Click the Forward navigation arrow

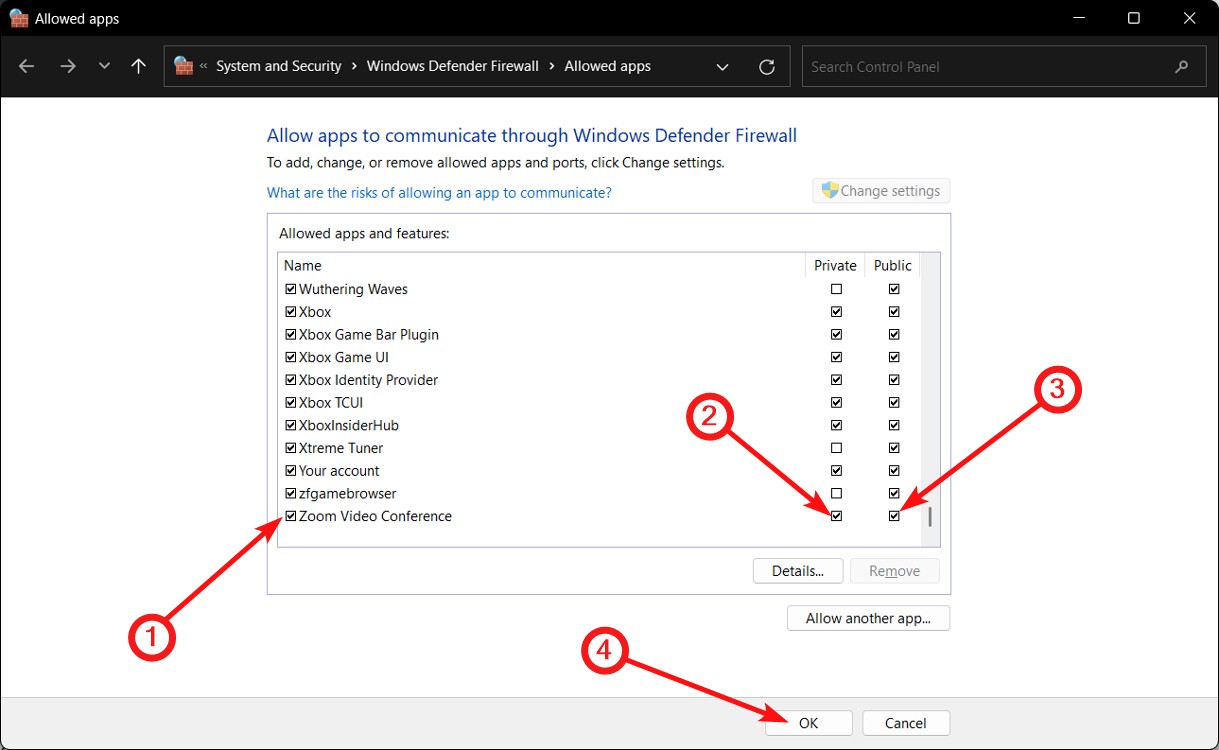point(67,67)
